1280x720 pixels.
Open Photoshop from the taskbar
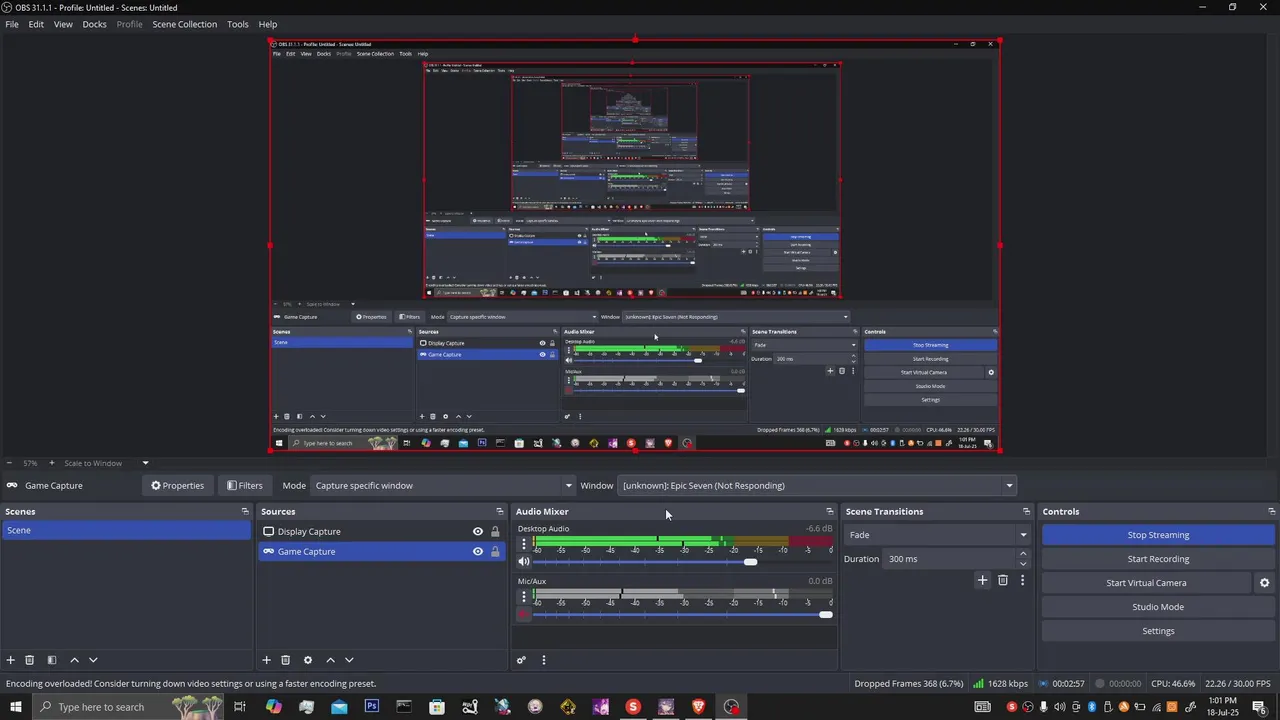tap(372, 707)
